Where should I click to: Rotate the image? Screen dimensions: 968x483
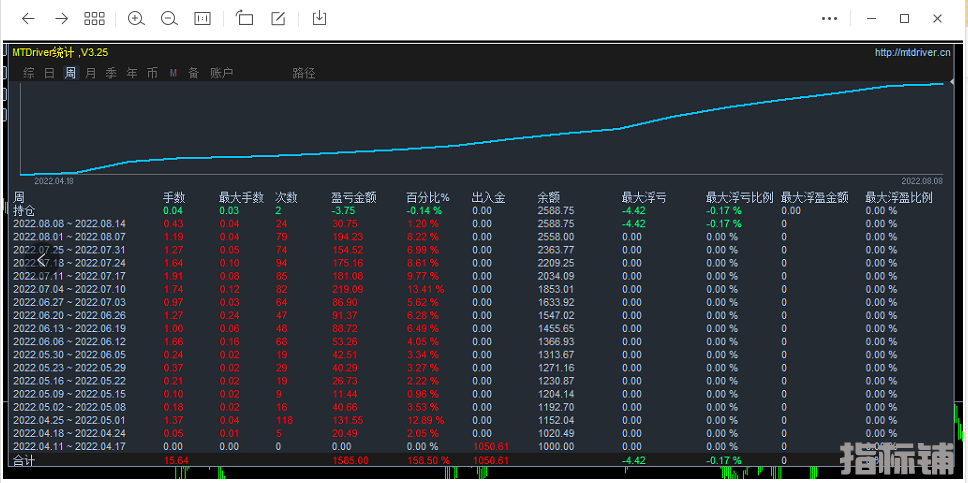tap(245, 18)
